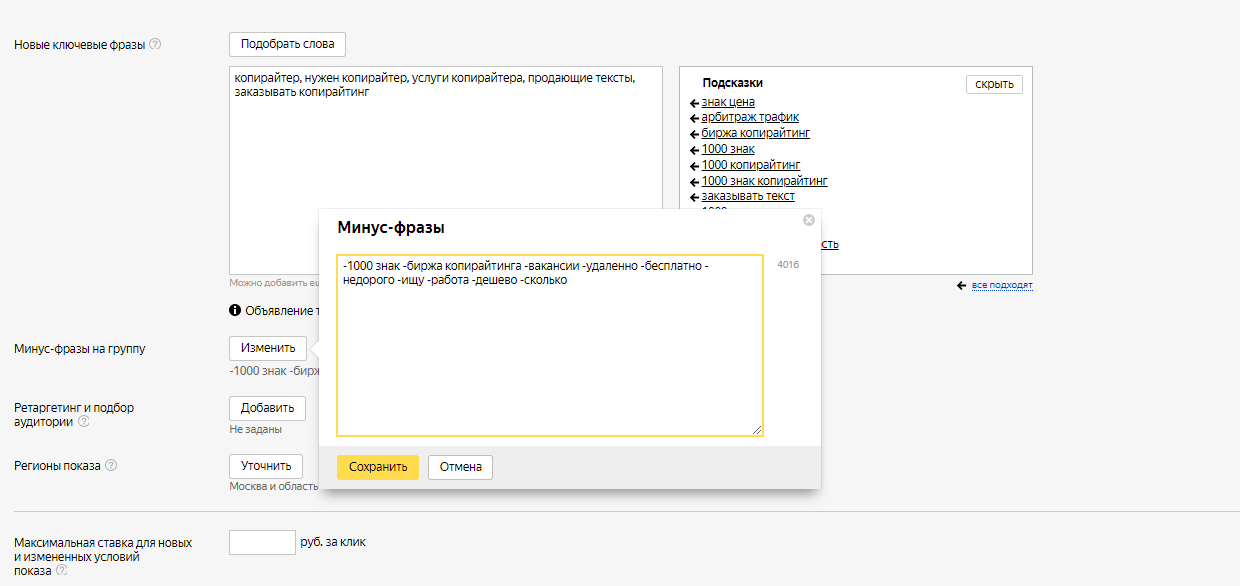The width and height of the screenshot is (1240, 586).
Task: Focus the maximum bid per click field
Action: (x=262, y=543)
